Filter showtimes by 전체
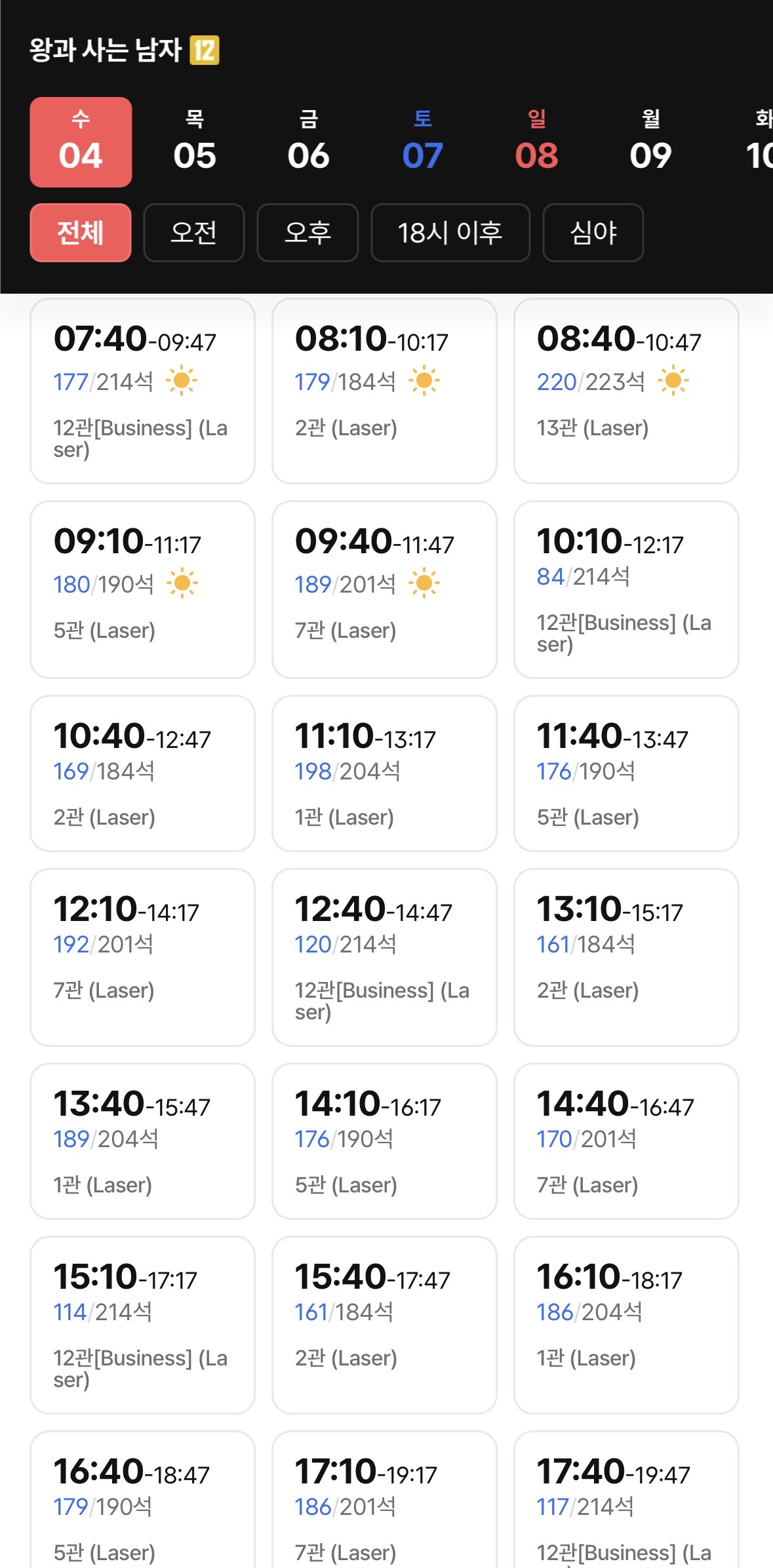Viewport: 773px width, 1568px height. coord(81,233)
